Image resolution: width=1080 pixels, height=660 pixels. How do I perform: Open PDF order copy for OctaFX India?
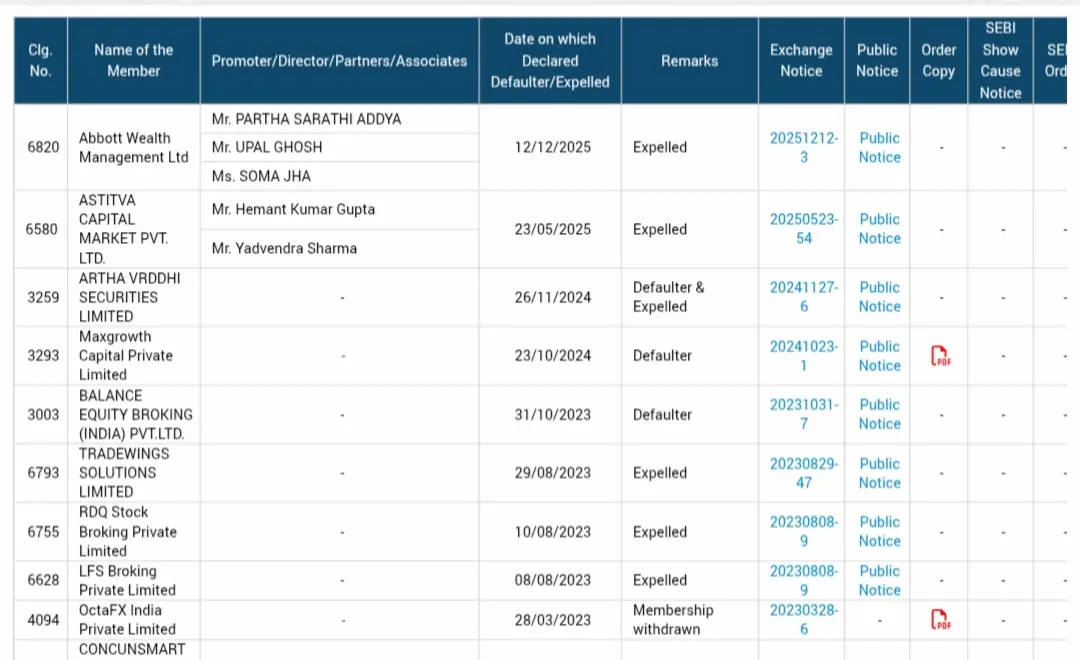938,619
